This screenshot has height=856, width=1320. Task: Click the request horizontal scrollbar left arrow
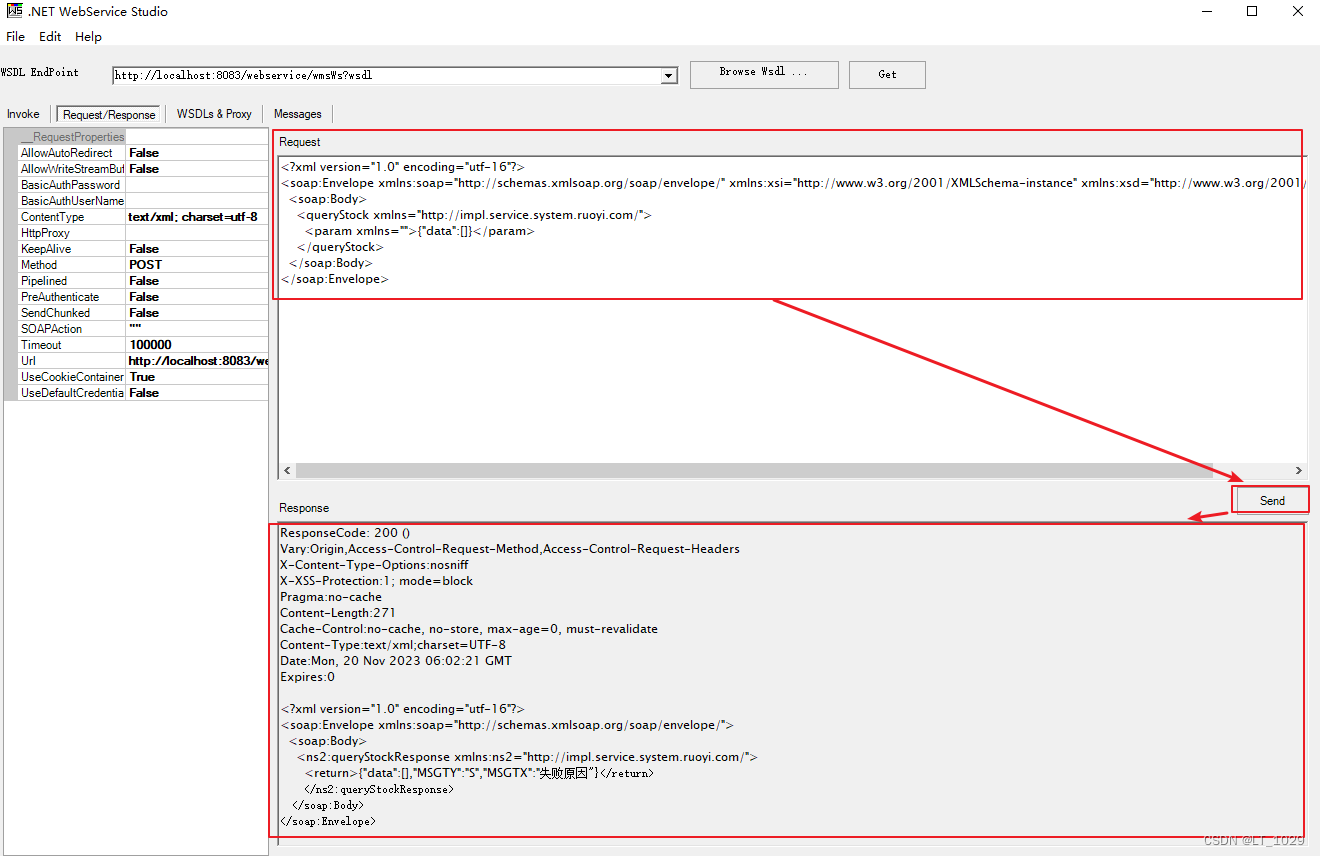[x=287, y=470]
